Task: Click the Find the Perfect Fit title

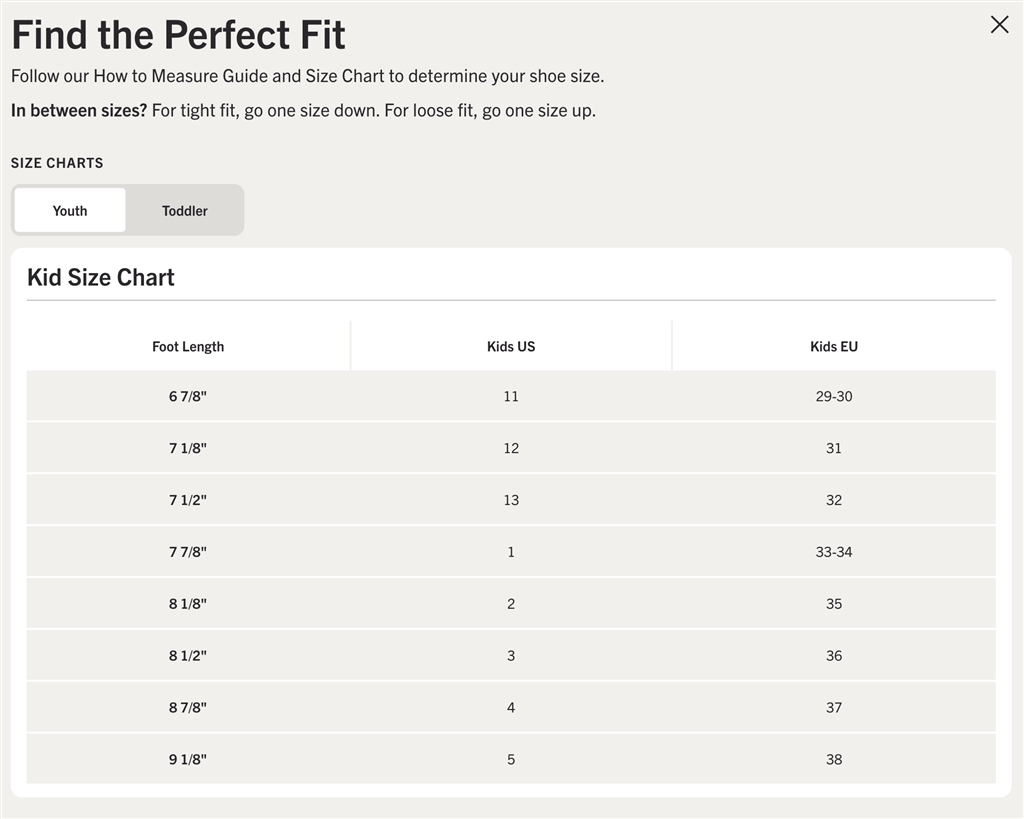Action: pos(178,35)
